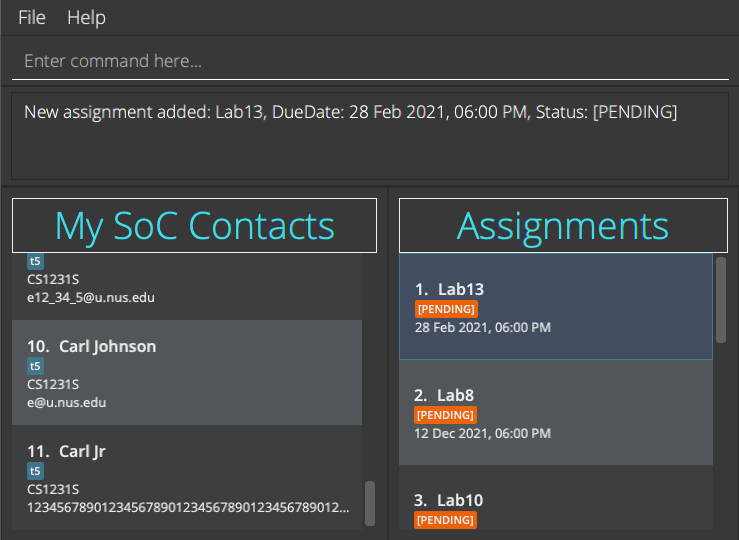The image size is (739, 540).
Task: Click the PENDING badge of Lab13
Action: 446,309
